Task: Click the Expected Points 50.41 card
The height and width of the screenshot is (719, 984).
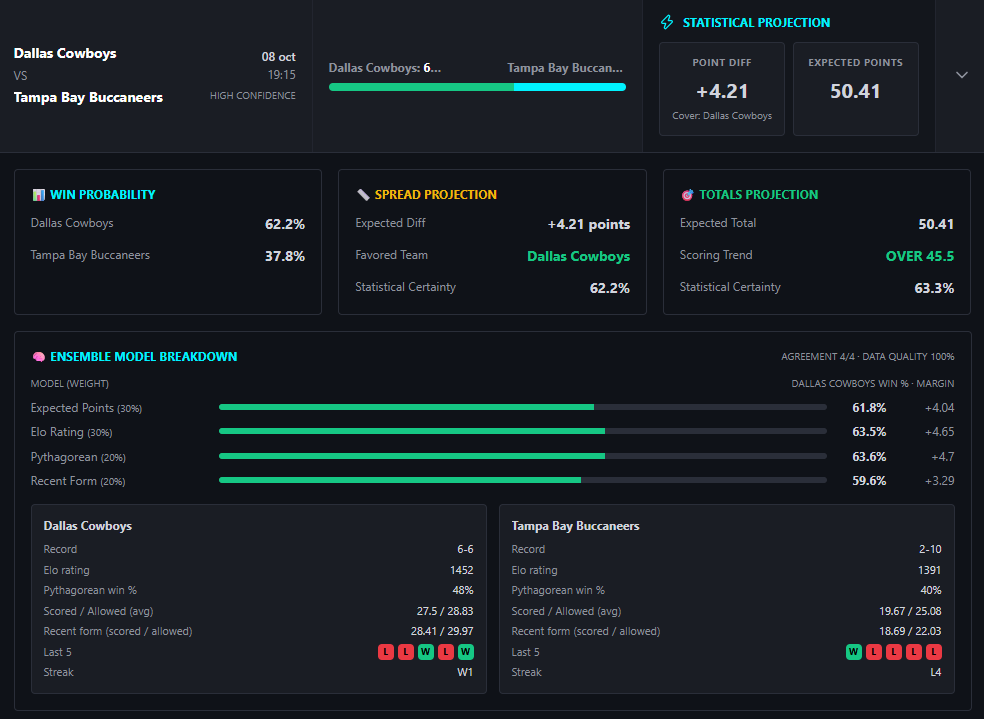Action: pos(855,89)
